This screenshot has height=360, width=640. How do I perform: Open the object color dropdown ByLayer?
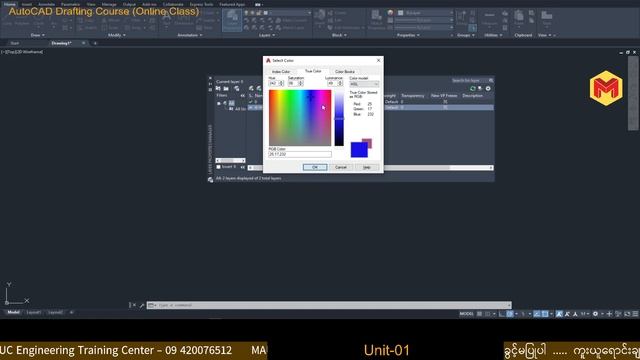(x=423, y=13)
